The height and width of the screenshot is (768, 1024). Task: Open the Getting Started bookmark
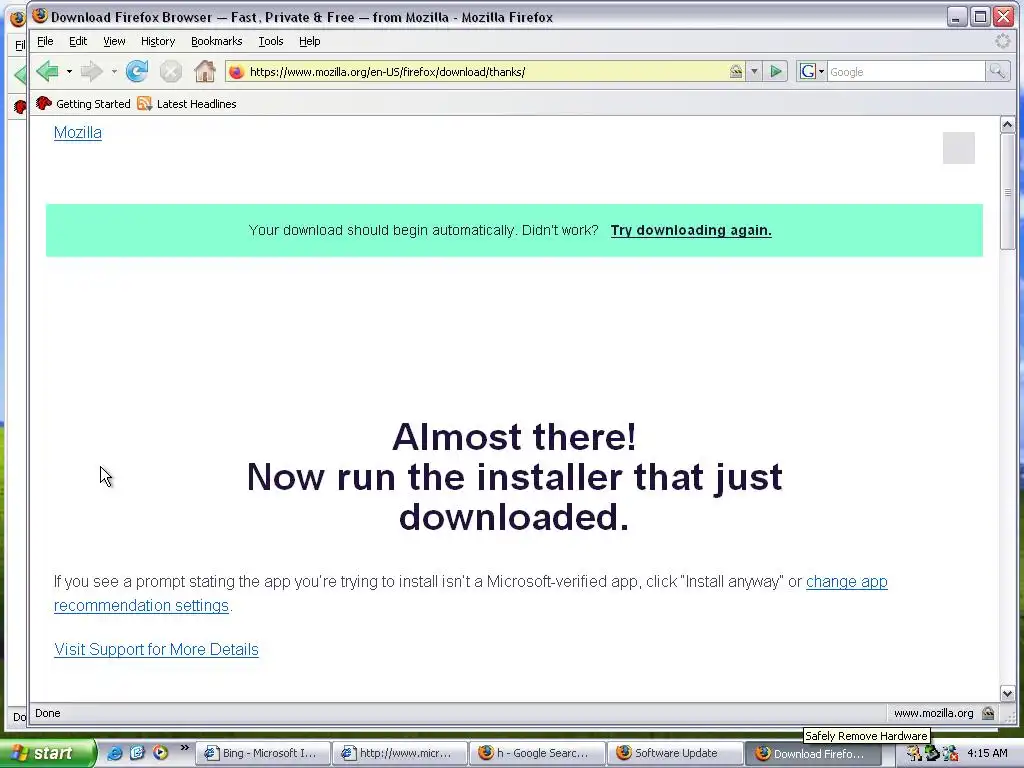point(84,104)
